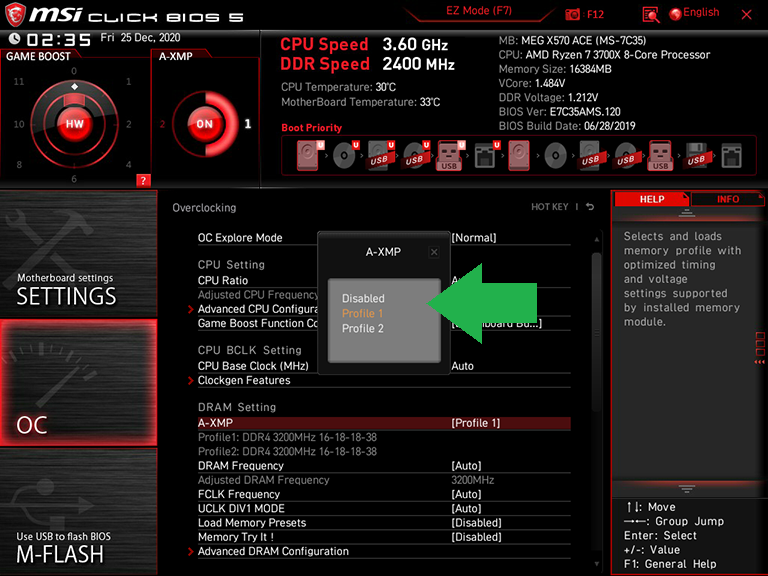Toggle the Game Boost HW knob
The image size is (768, 576).
tap(74, 124)
